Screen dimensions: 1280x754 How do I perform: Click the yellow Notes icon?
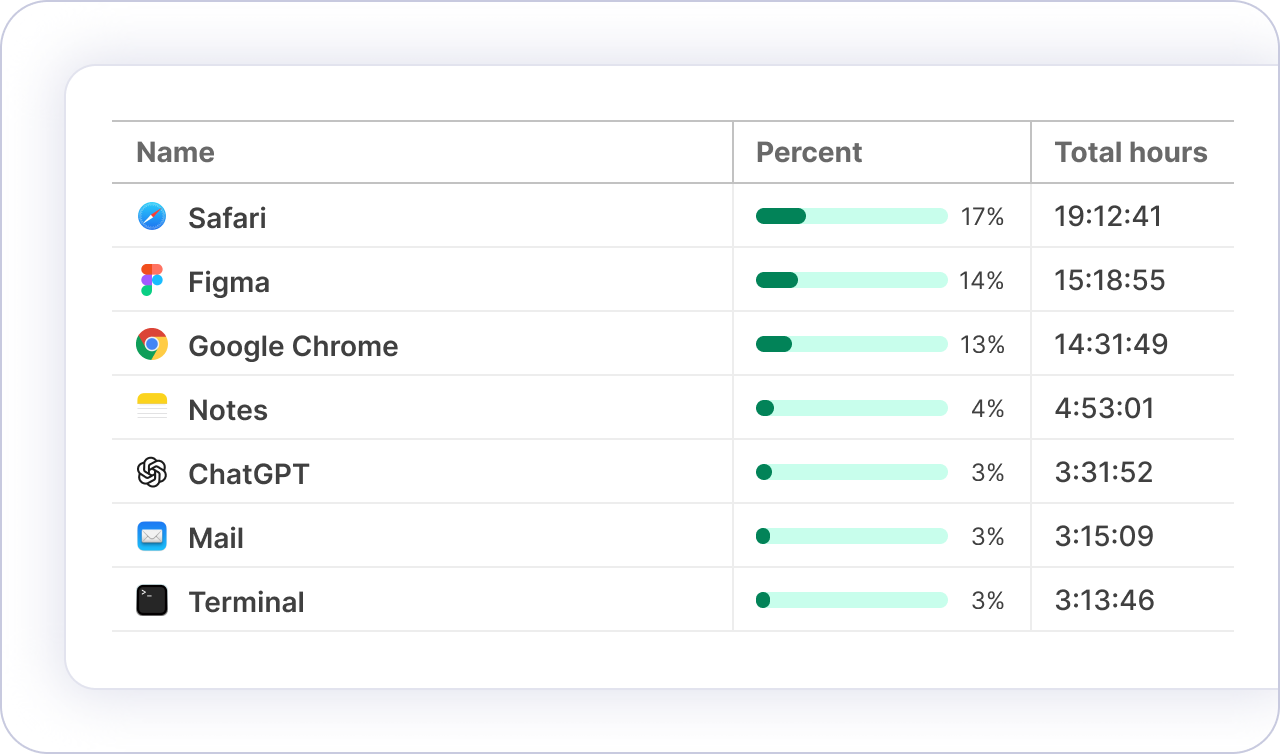click(x=152, y=409)
